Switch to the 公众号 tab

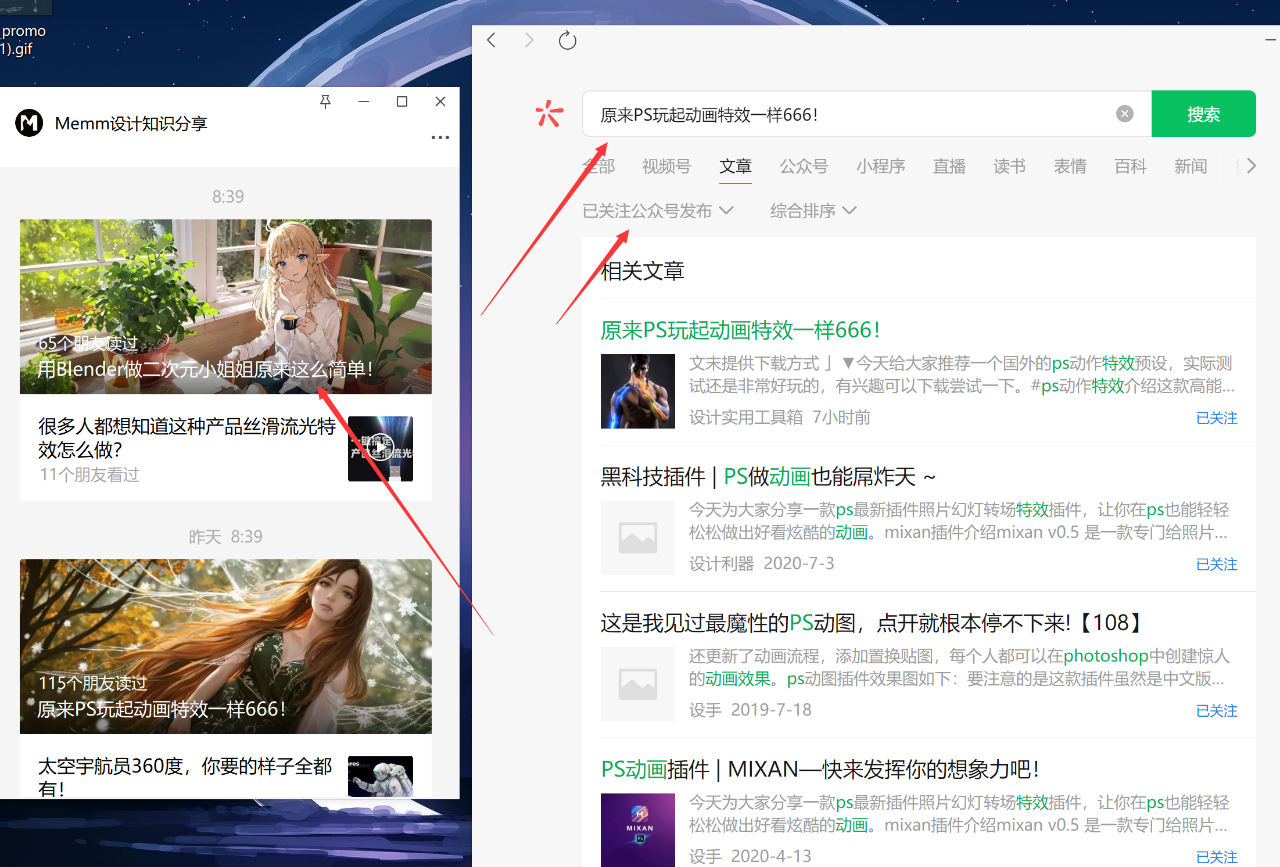click(804, 167)
